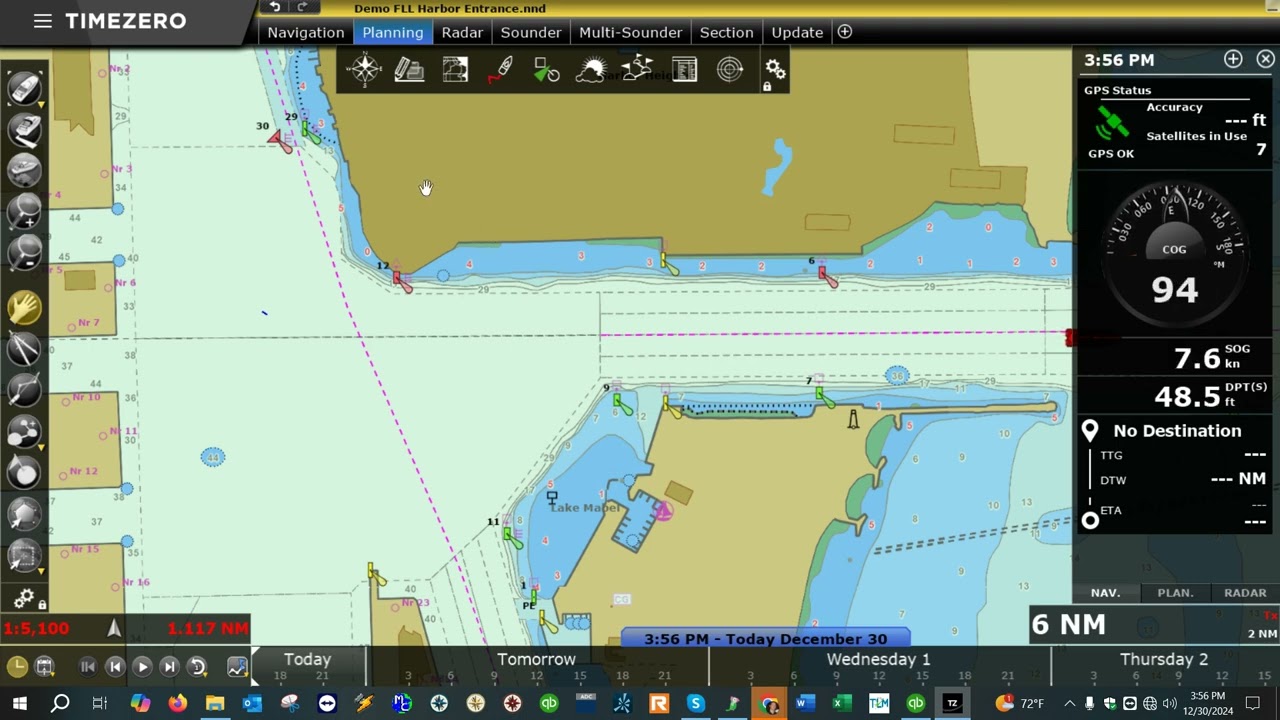Viewport: 1280px width, 720px height.
Task: Switch to the Navigation workspace
Action: [306, 32]
